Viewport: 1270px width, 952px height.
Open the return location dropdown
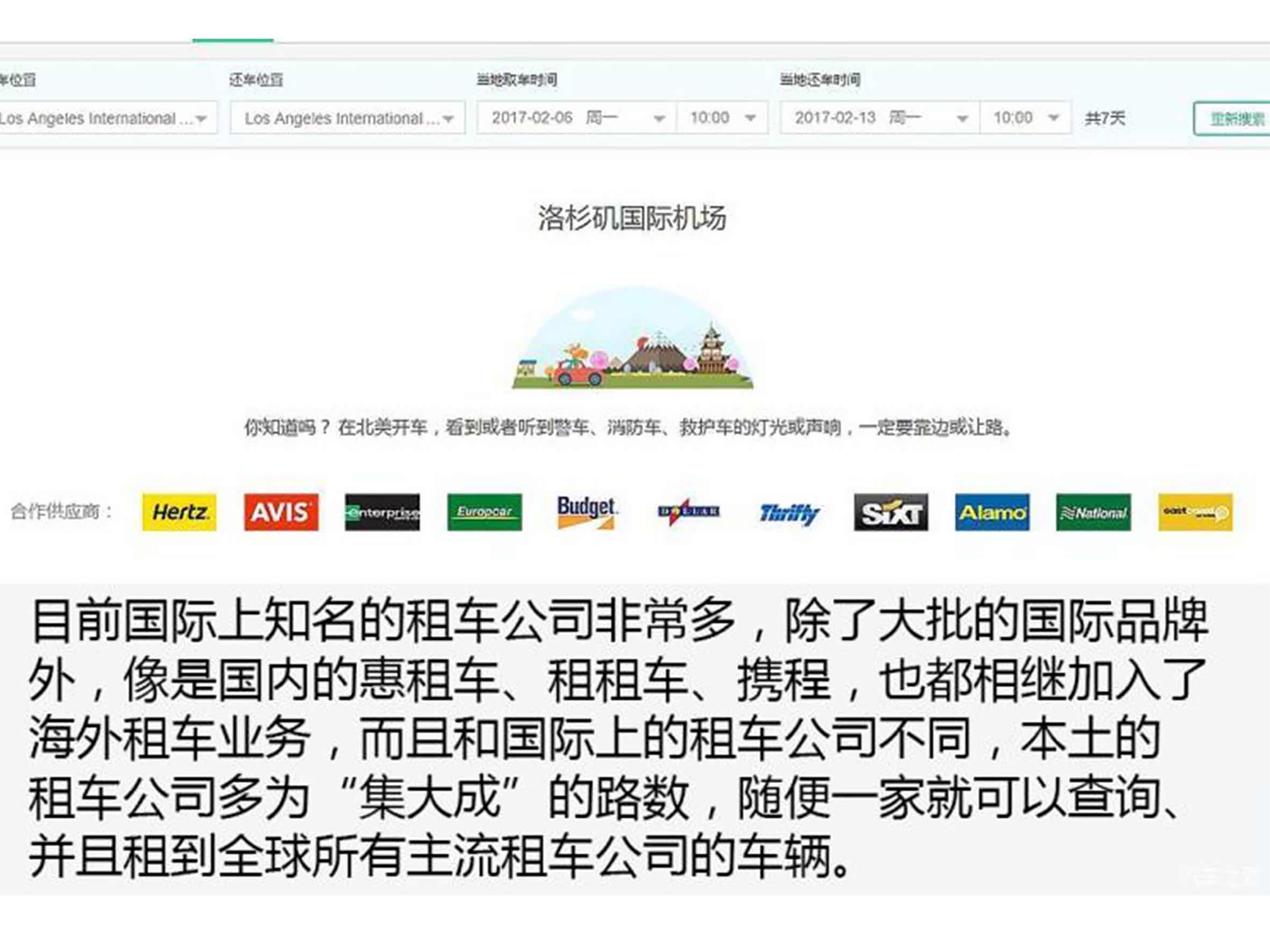pos(347,118)
